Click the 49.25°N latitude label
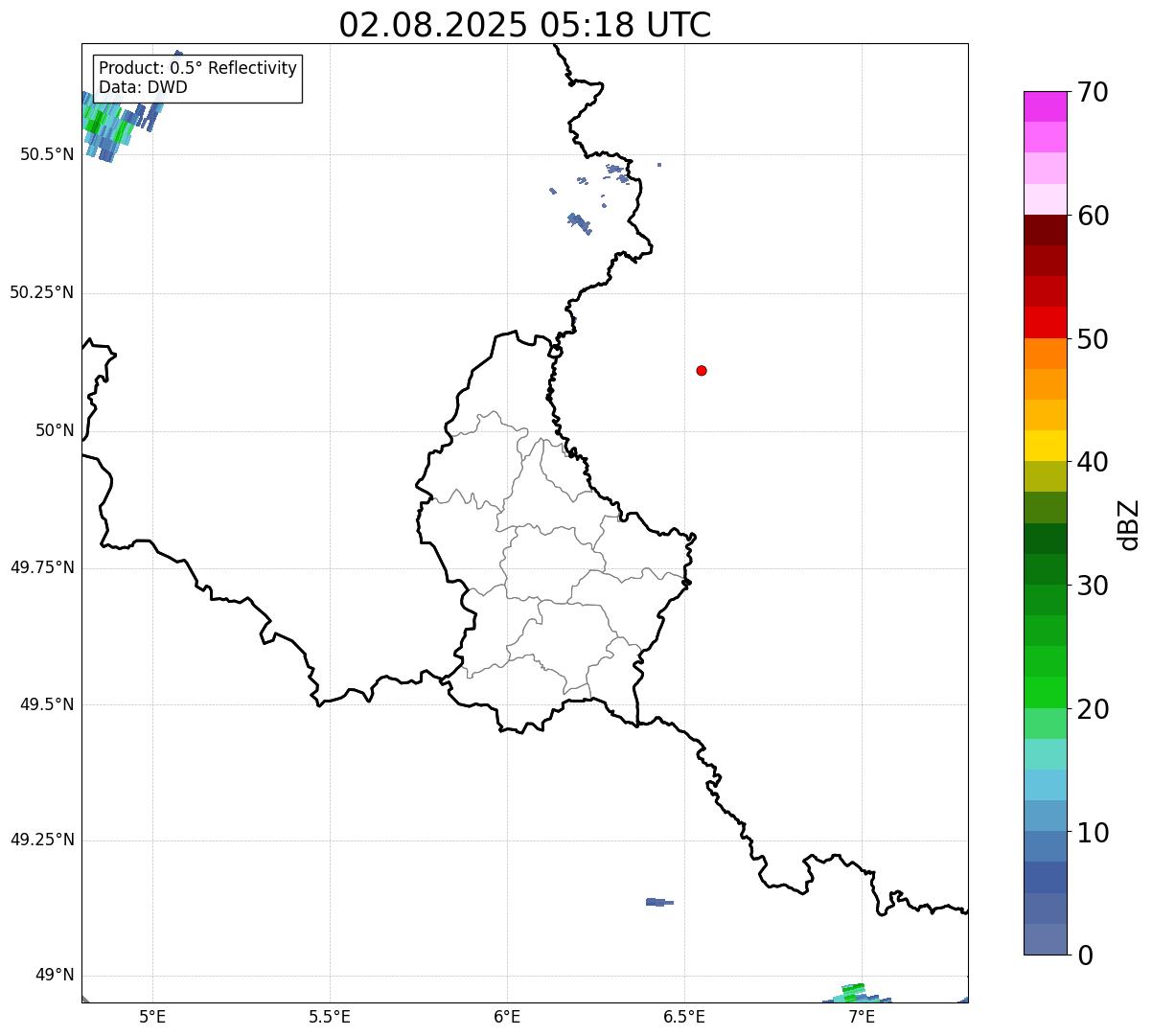 point(41,840)
